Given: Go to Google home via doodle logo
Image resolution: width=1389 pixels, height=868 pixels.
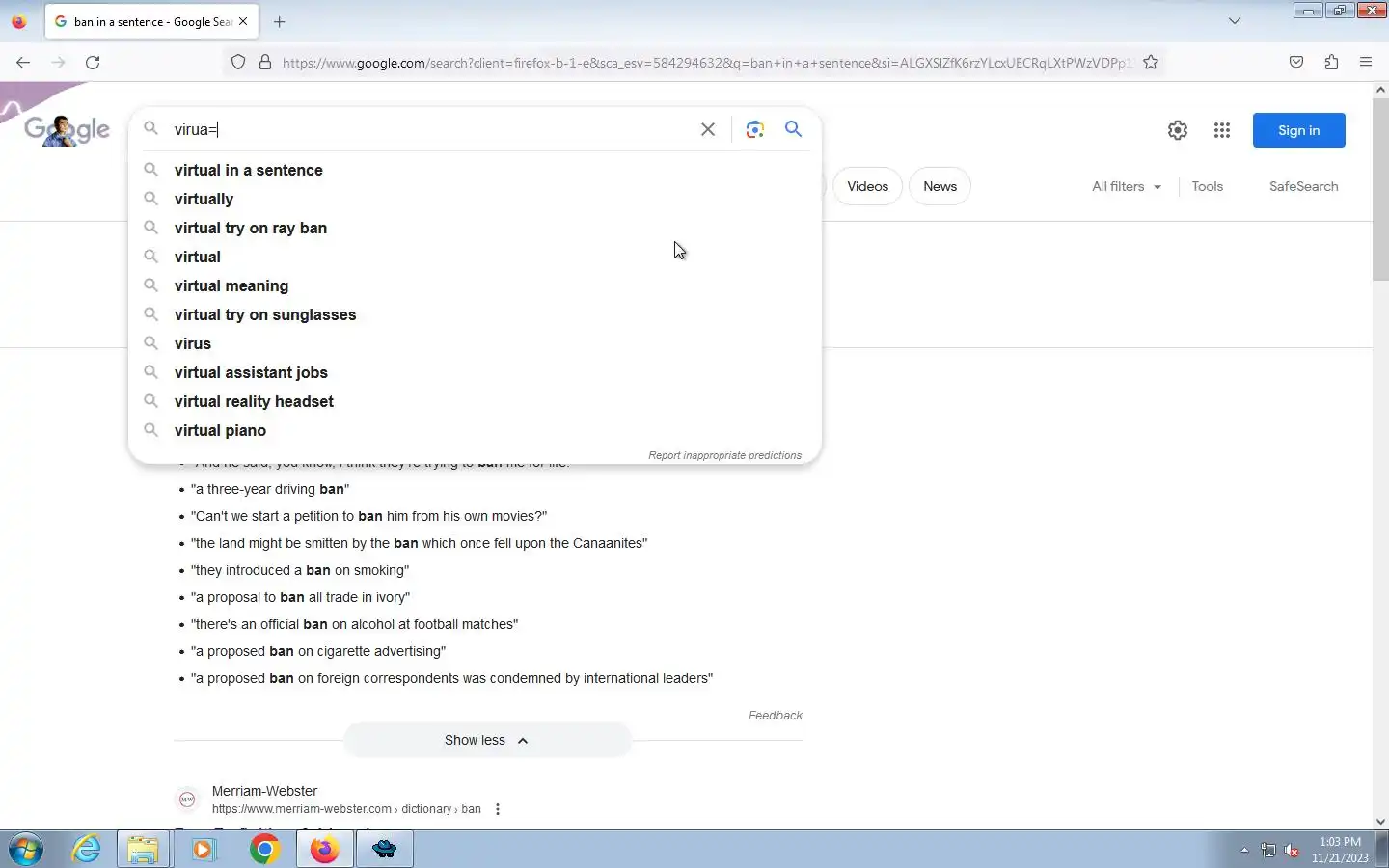Looking at the screenshot, I should pyautogui.click(x=67, y=129).
